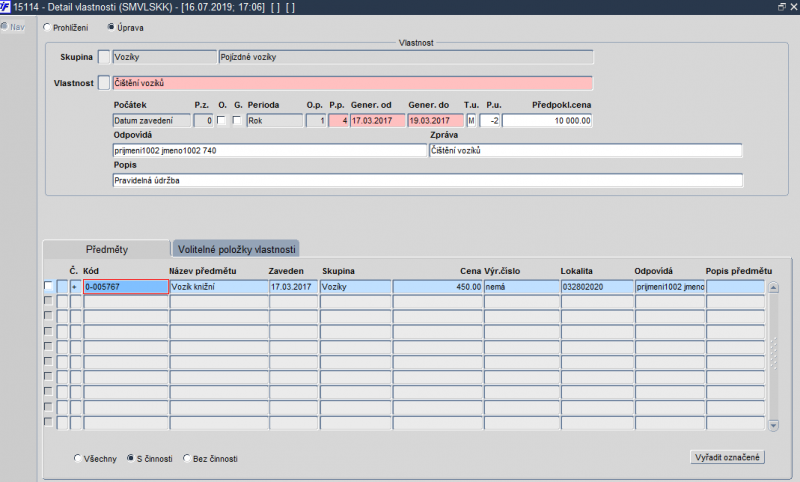Click the scroll down arrow of the table
This screenshot has width=800, height=482.
point(773,425)
